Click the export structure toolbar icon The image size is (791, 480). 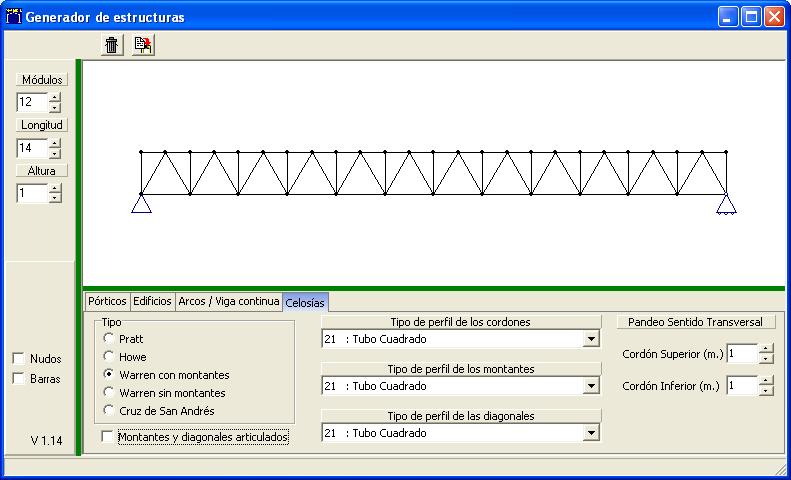tap(142, 45)
